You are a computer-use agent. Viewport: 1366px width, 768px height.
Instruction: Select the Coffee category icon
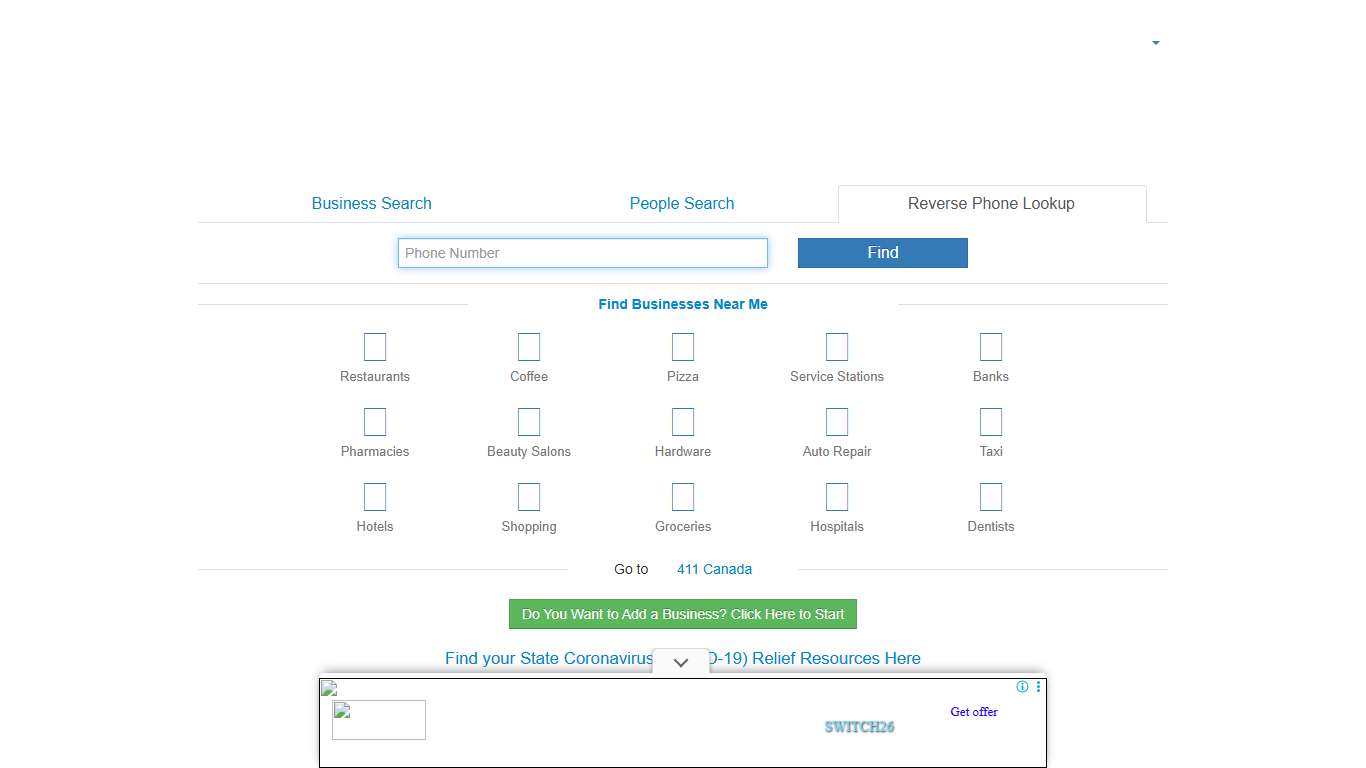(529, 347)
